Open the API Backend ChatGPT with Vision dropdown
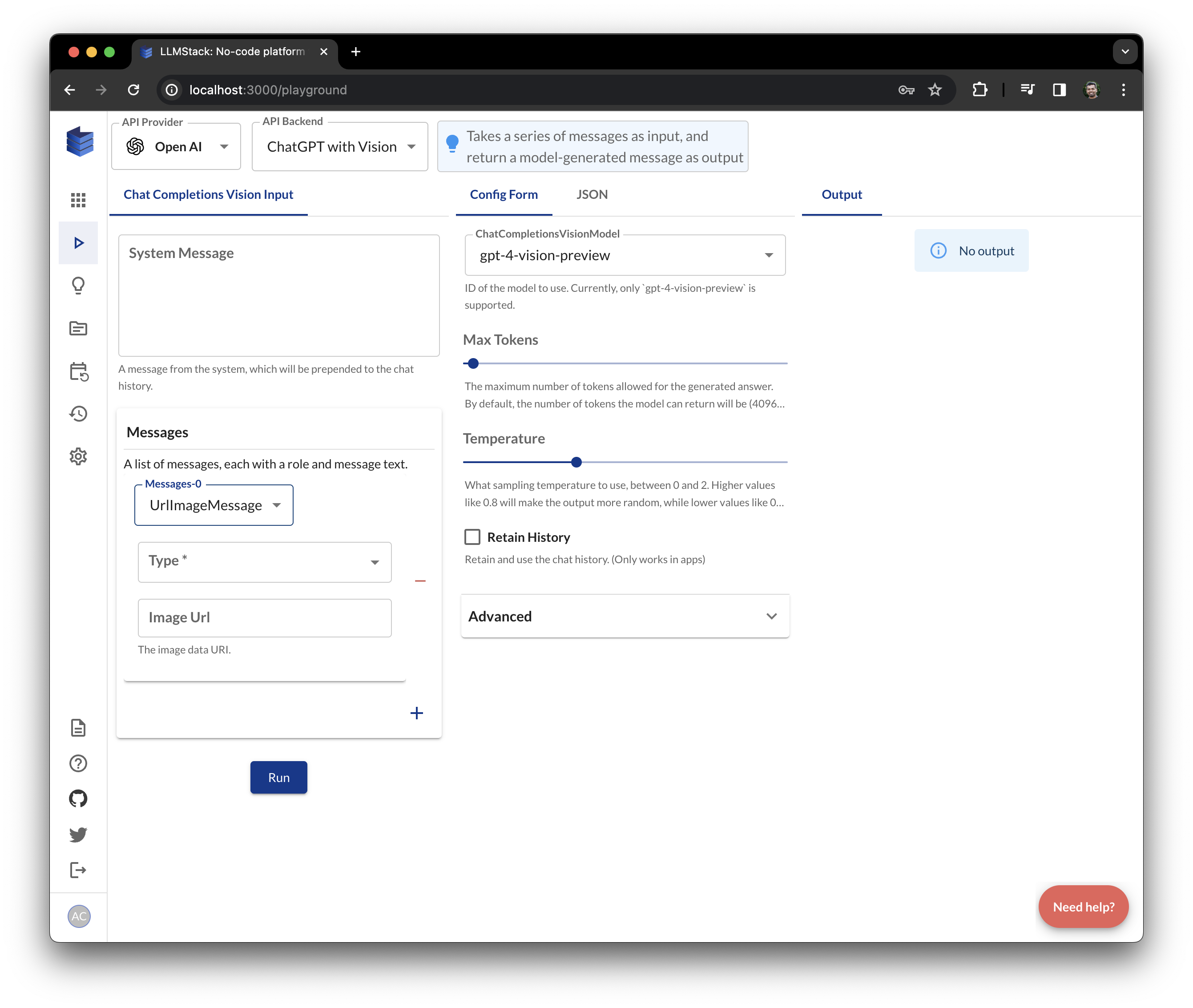Viewport: 1193px width, 1008px height. pyautogui.click(x=340, y=147)
